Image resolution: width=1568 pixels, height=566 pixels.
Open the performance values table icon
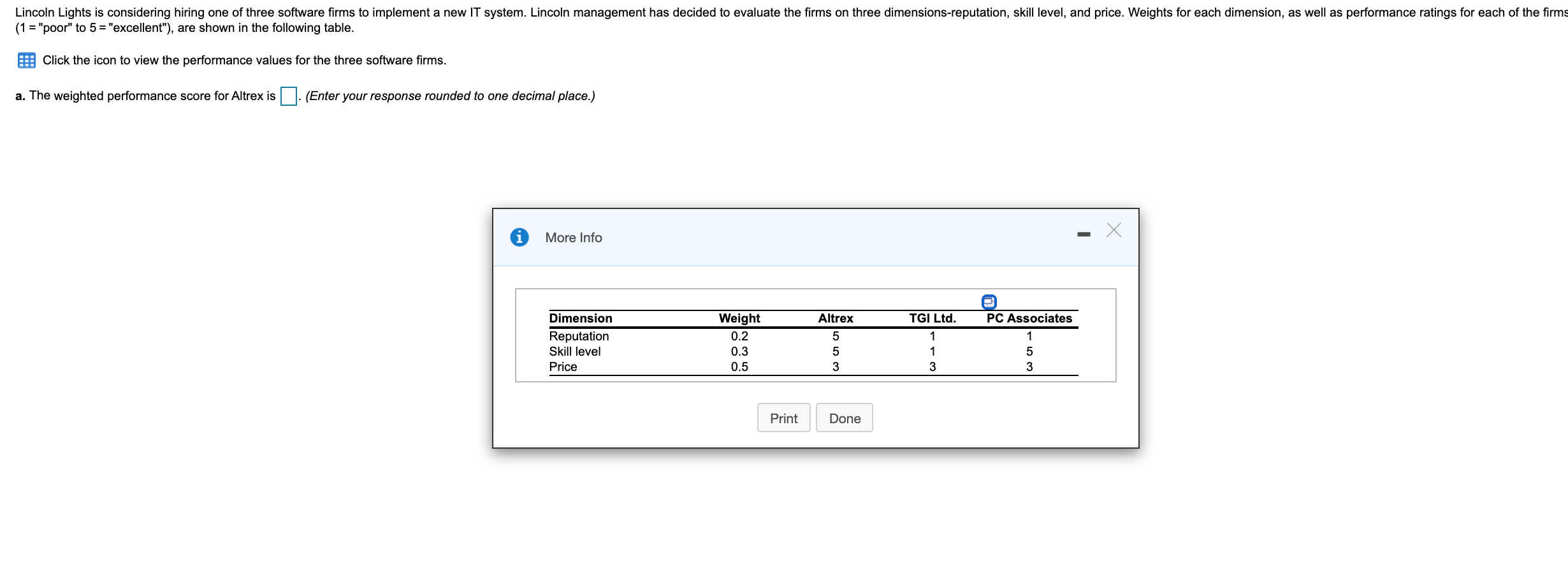[27, 61]
